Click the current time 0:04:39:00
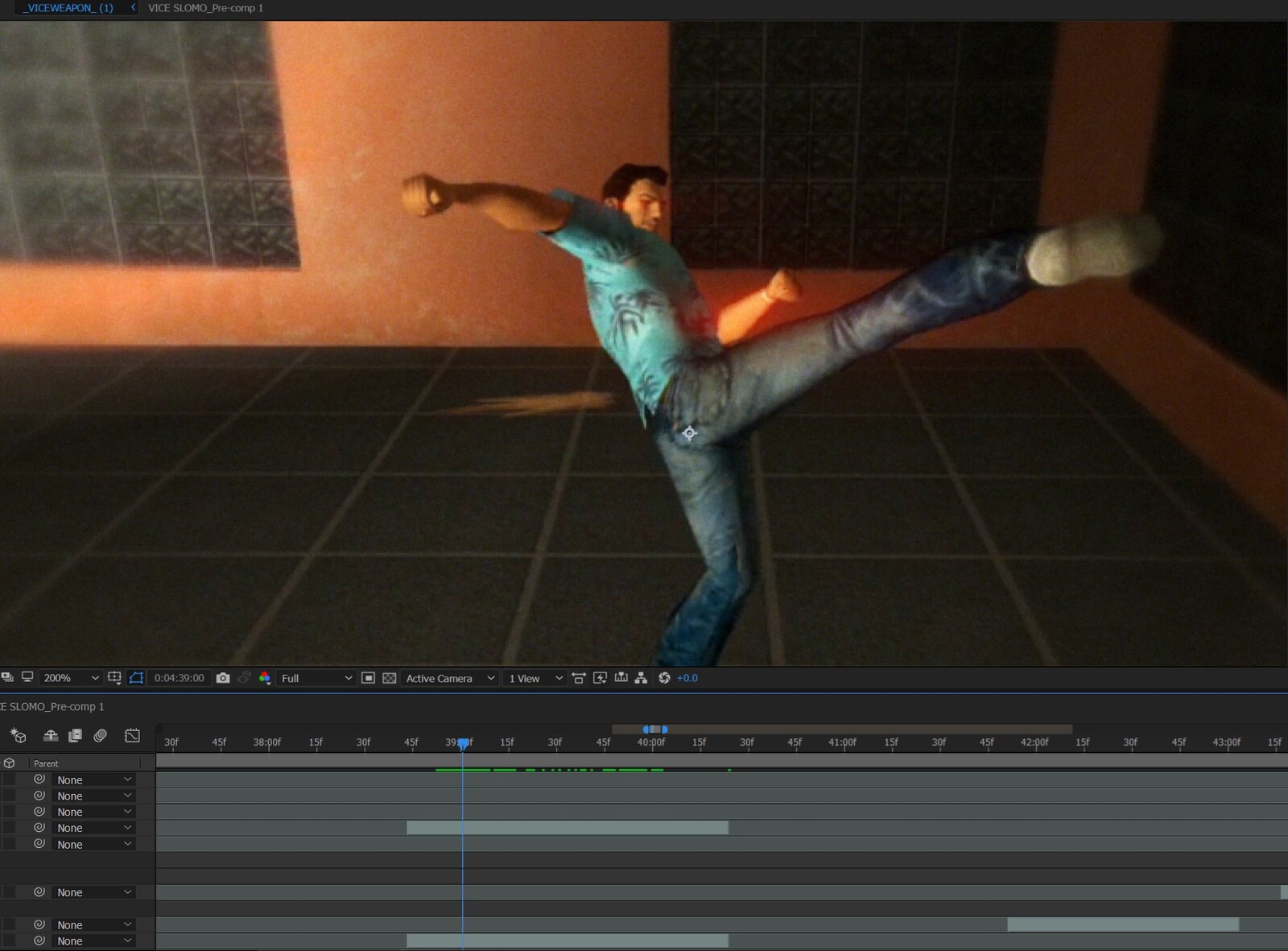Screen dimensions: 1288x951 (179, 678)
